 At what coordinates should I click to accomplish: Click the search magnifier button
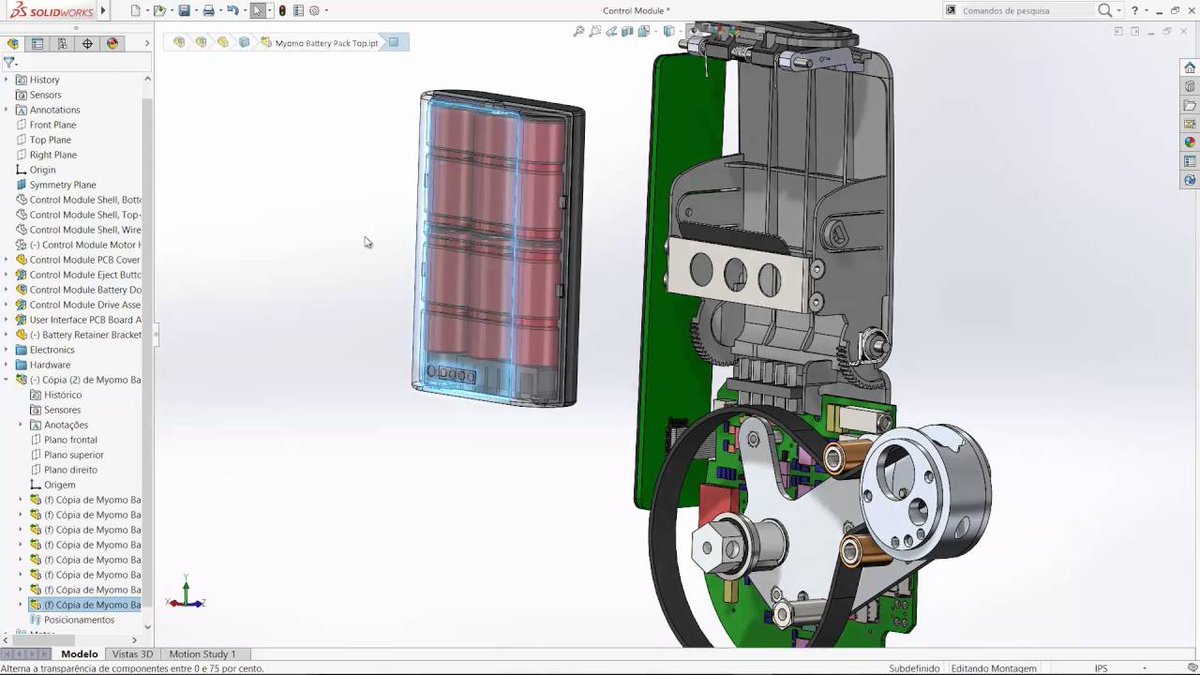[x=1104, y=10]
